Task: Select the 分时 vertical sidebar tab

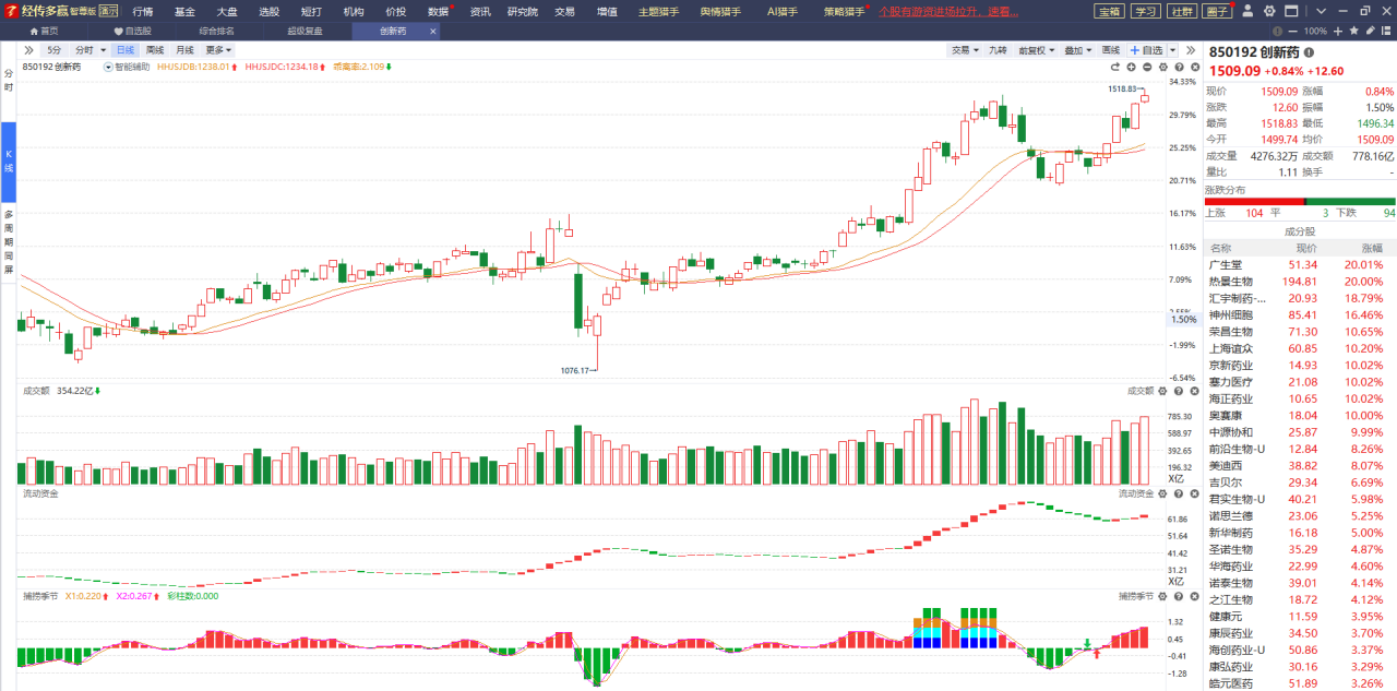Action: point(8,80)
